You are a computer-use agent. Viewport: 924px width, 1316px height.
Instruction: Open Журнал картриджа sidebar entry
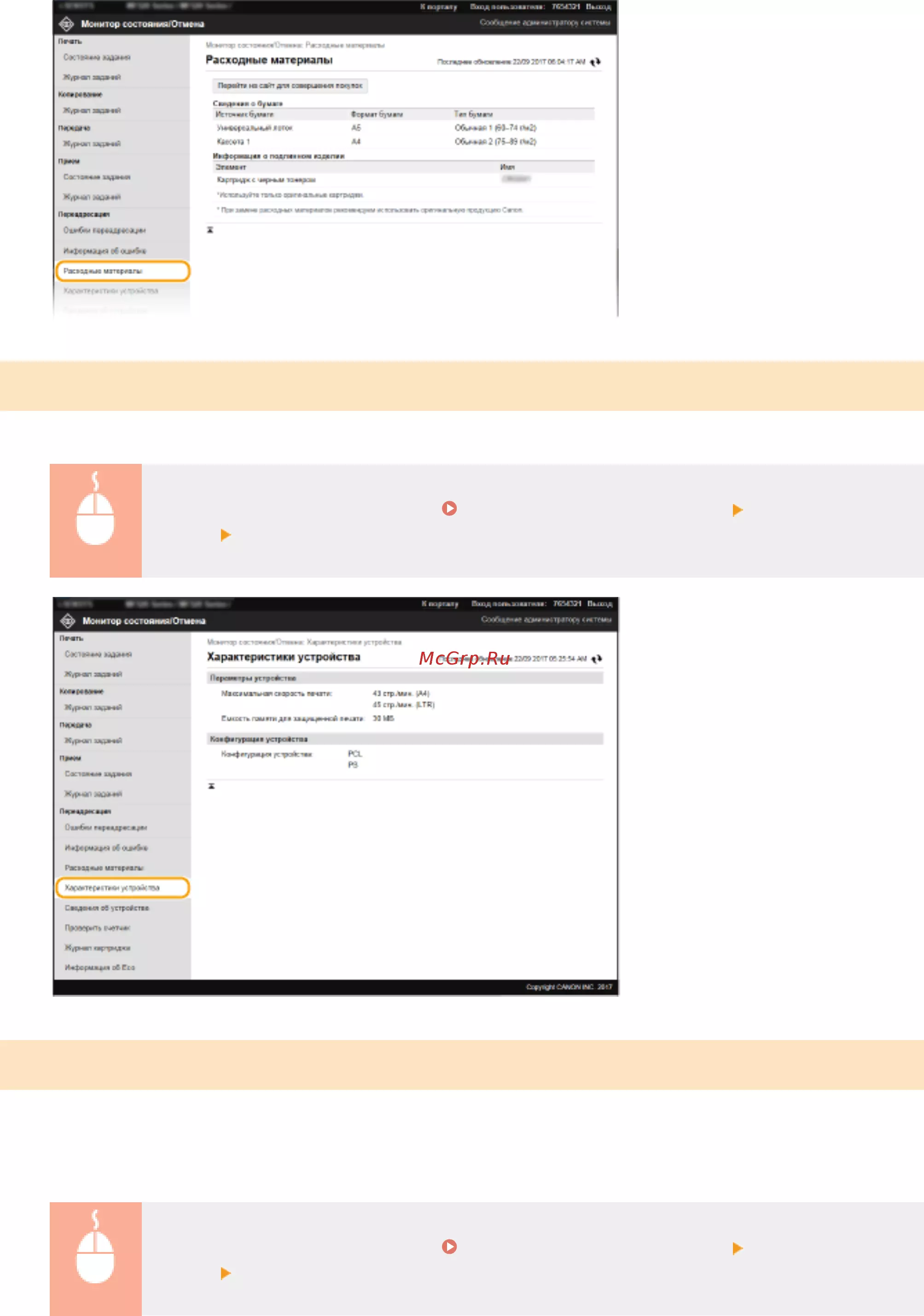click(98, 948)
